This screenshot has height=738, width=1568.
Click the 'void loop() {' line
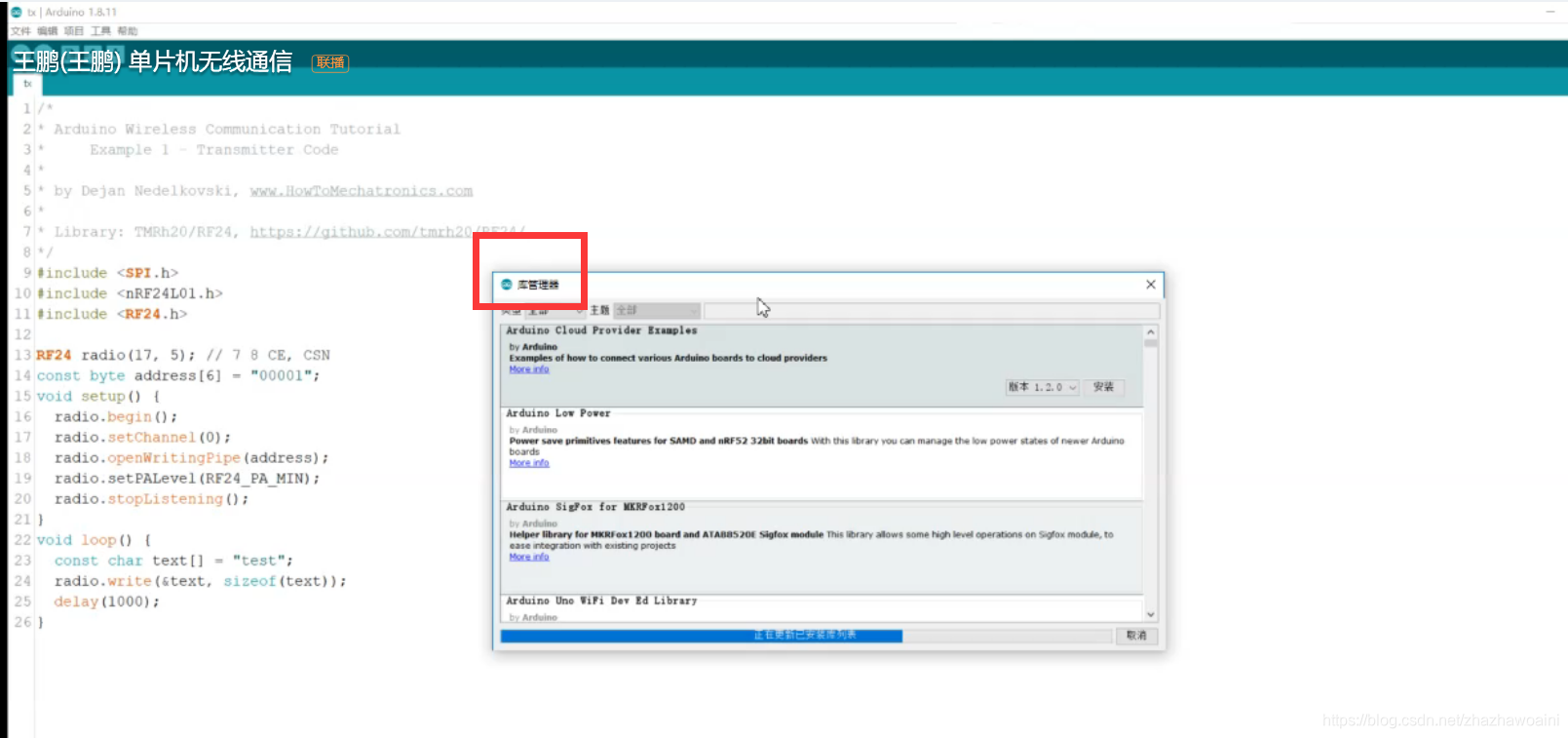[94, 539]
